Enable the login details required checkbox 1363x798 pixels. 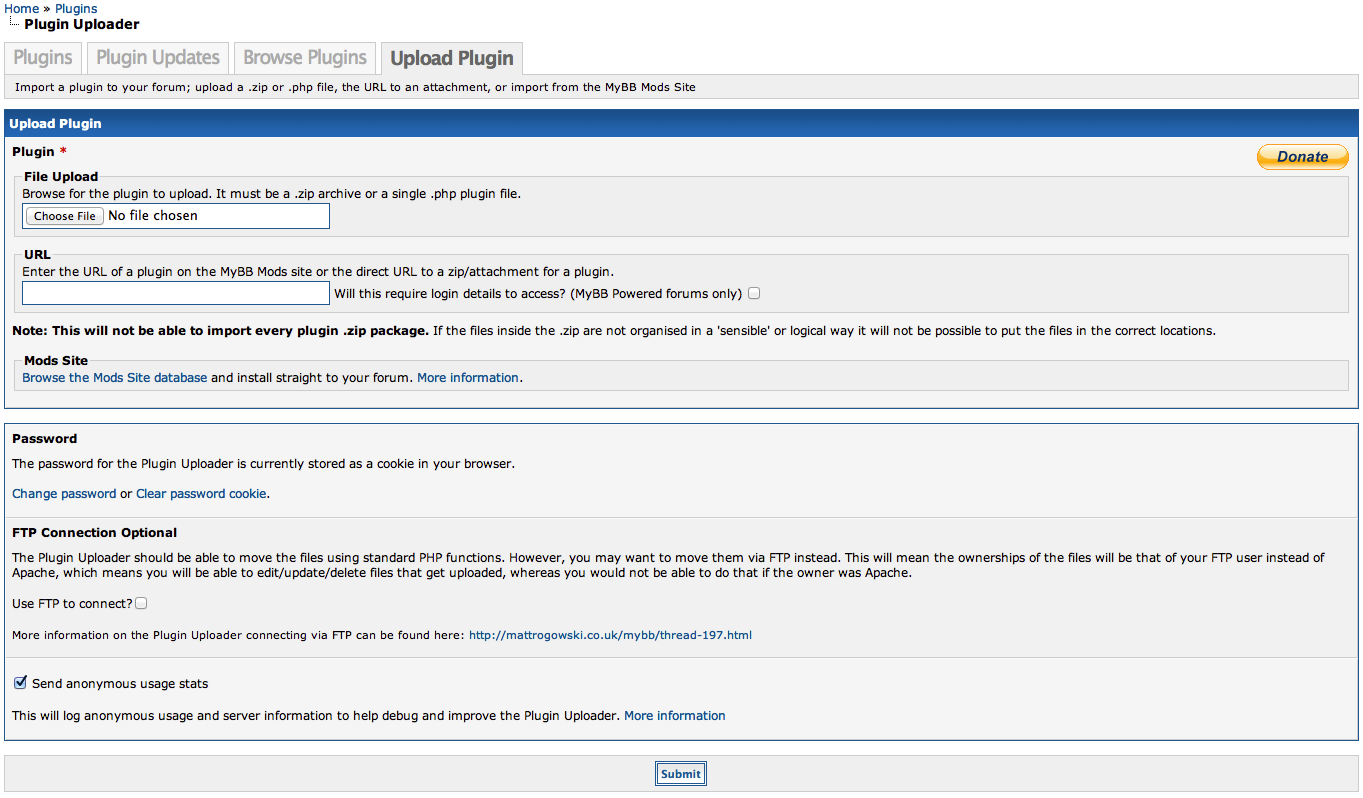(754, 293)
